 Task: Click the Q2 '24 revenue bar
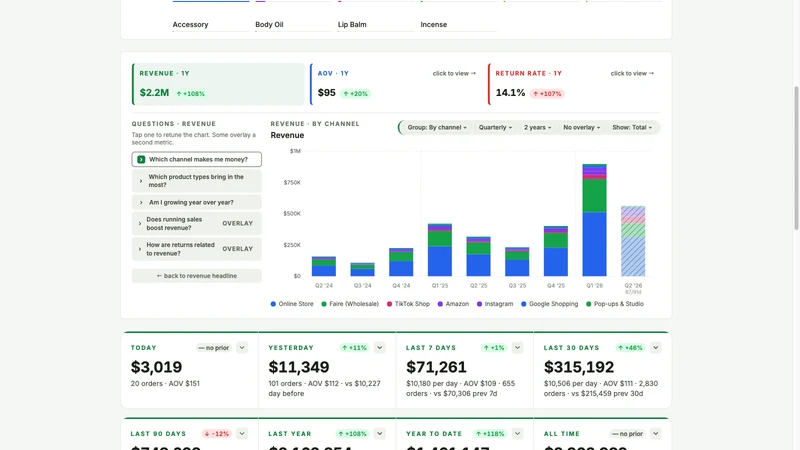(324, 266)
